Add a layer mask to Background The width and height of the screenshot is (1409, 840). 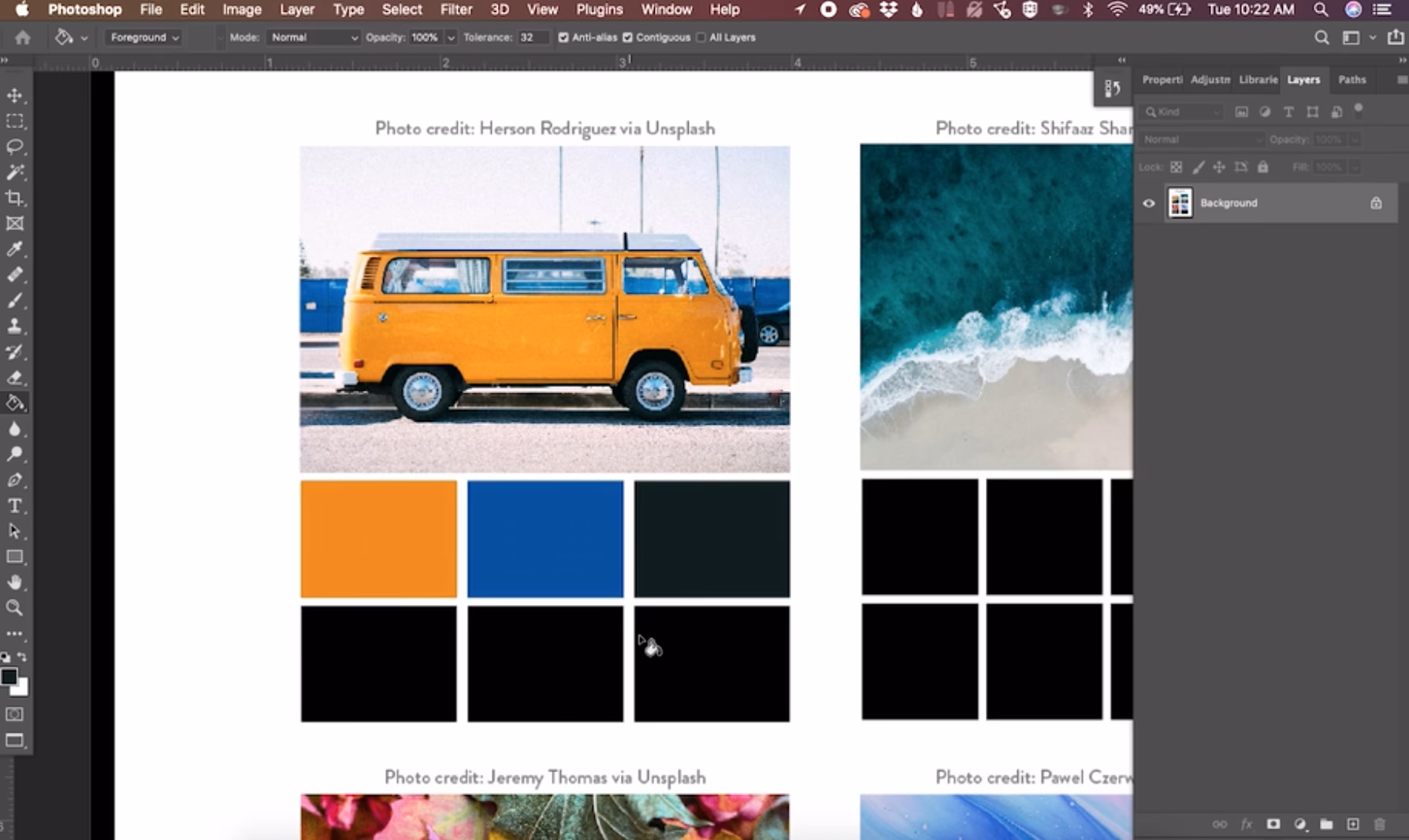[1273, 823]
